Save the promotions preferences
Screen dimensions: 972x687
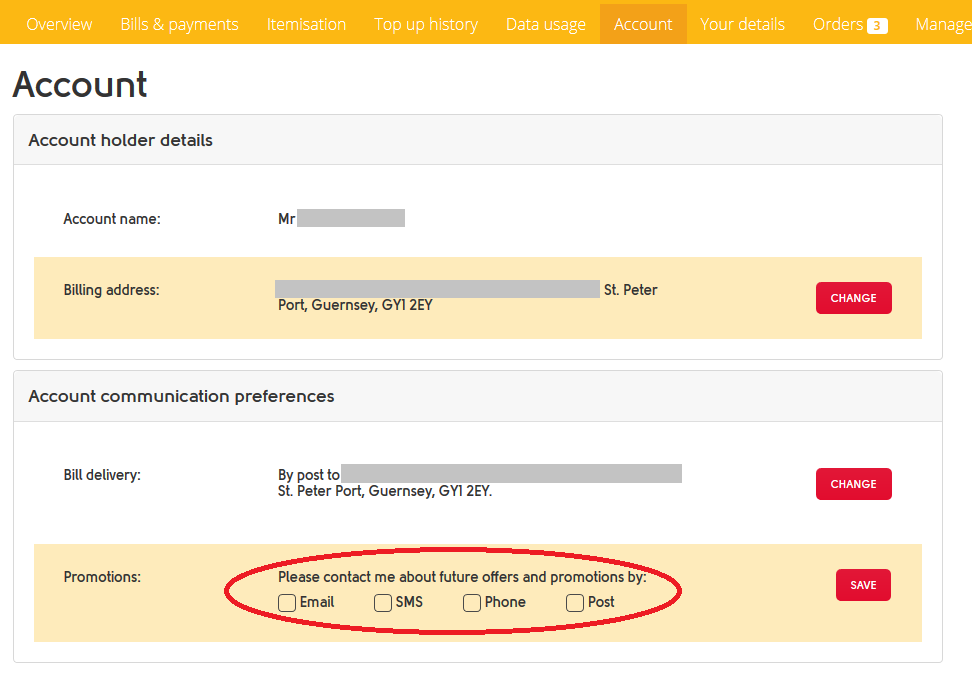click(862, 585)
